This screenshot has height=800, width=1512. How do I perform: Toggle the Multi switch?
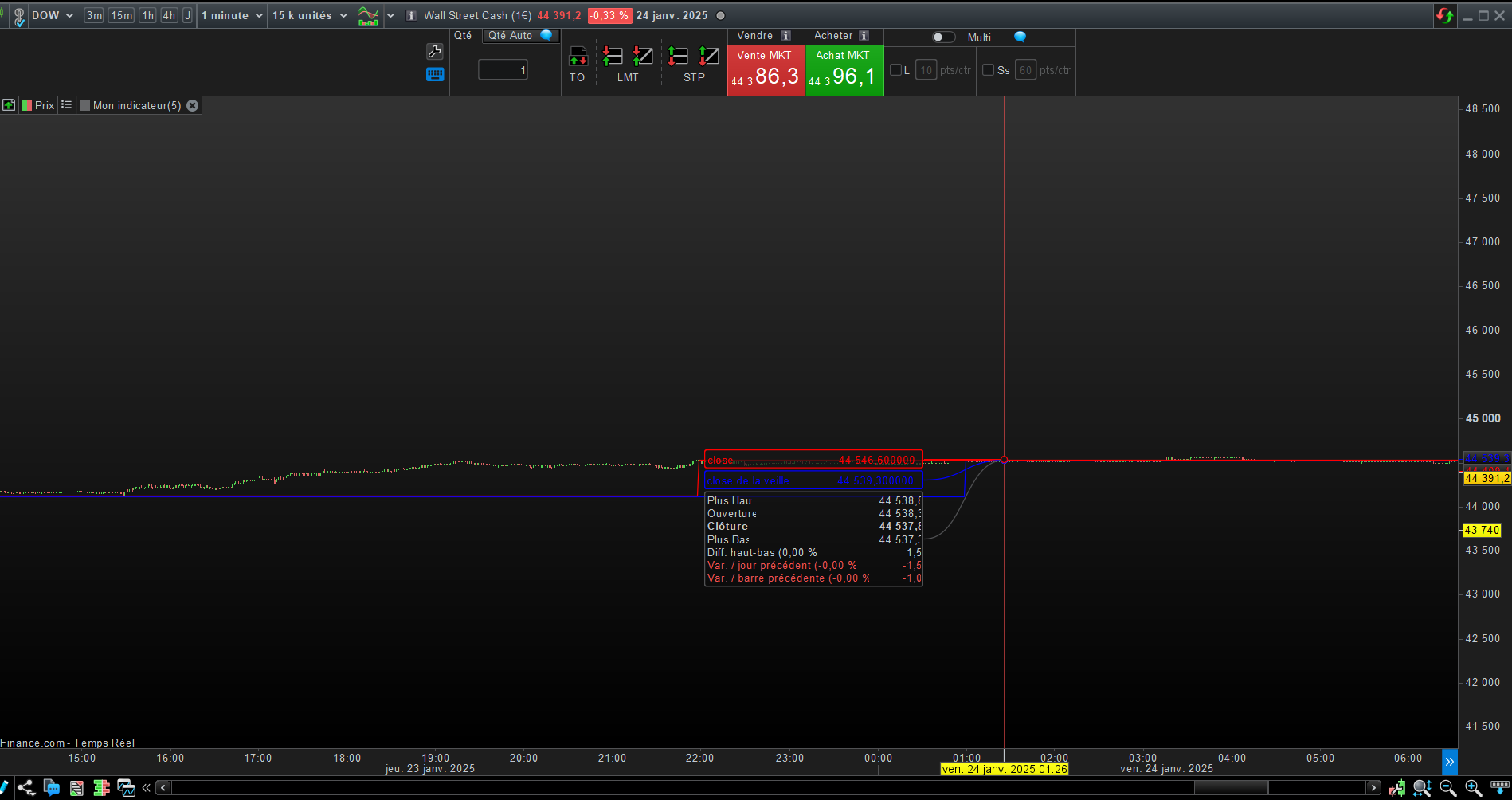944,37
